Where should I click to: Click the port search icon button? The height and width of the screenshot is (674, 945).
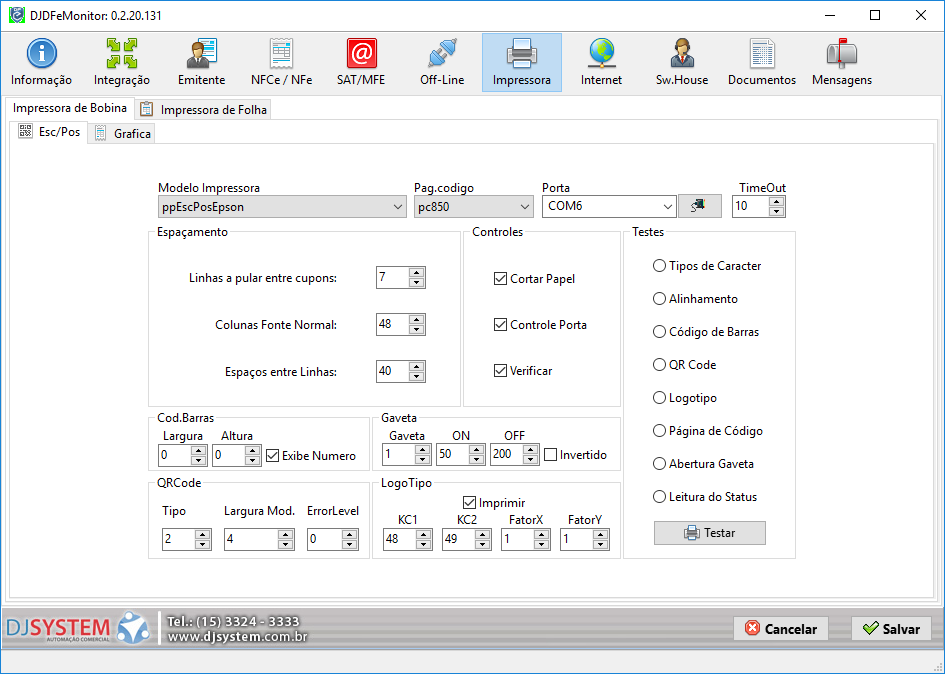[699, 206]
